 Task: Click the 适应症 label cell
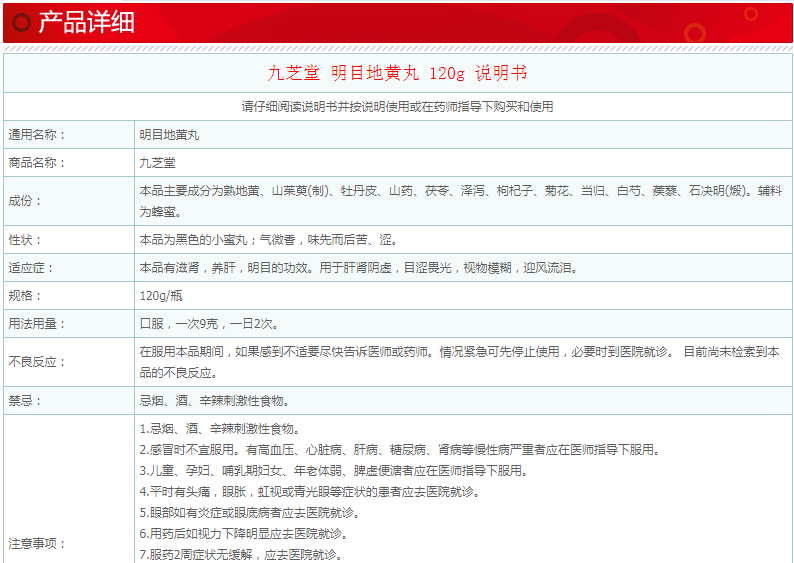[69, 267]
